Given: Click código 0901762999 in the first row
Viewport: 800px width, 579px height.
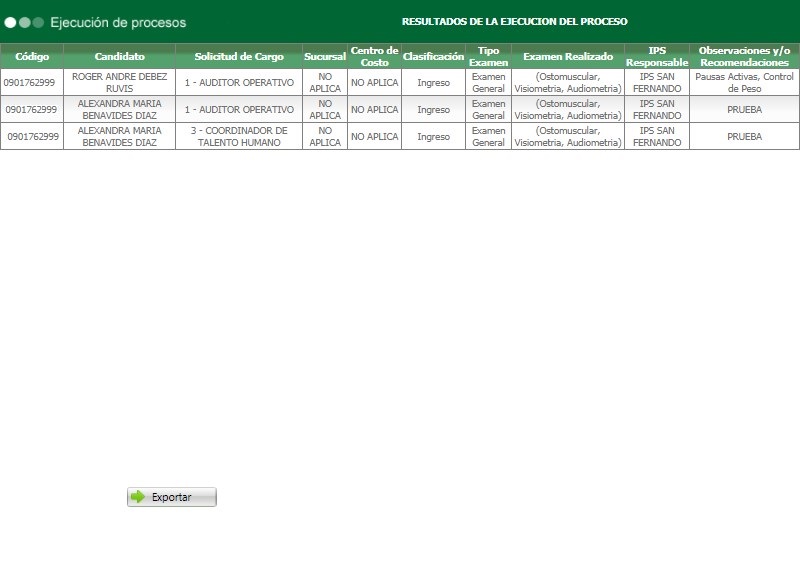Looking at the screenshot, I should tap(32, 83).
